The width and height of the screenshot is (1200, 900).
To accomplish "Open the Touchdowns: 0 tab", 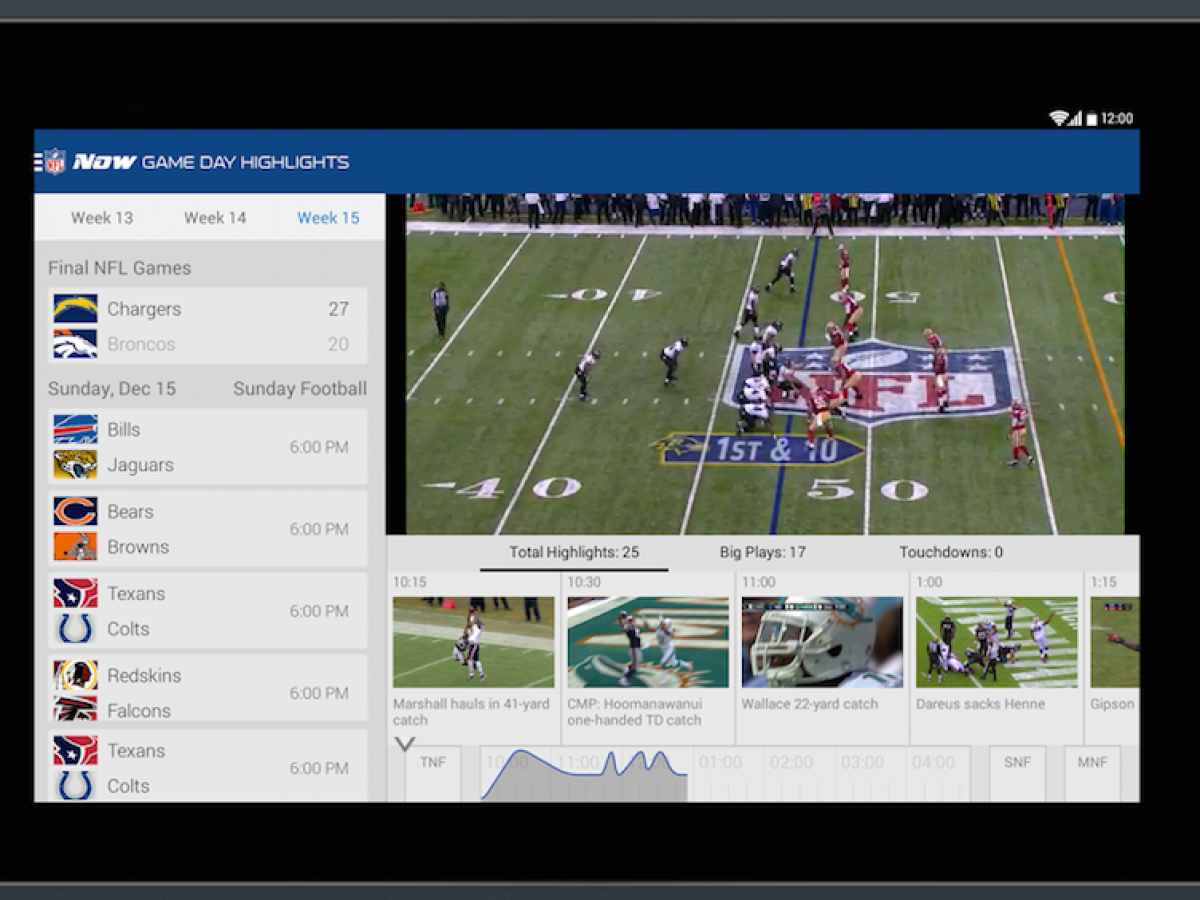I will click(950, 552).
